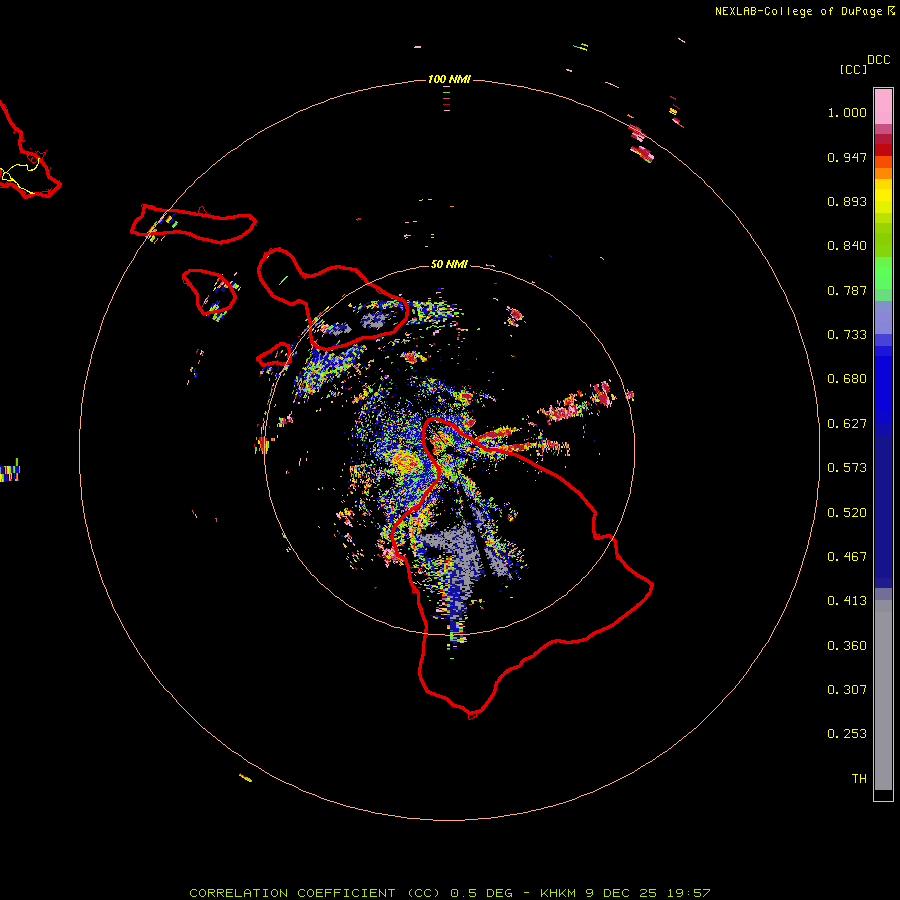The height and width of the screenshot is (900, 900).
Task: Click the NEXLAB-College of DuPage title text
Action: coord(798,11)
